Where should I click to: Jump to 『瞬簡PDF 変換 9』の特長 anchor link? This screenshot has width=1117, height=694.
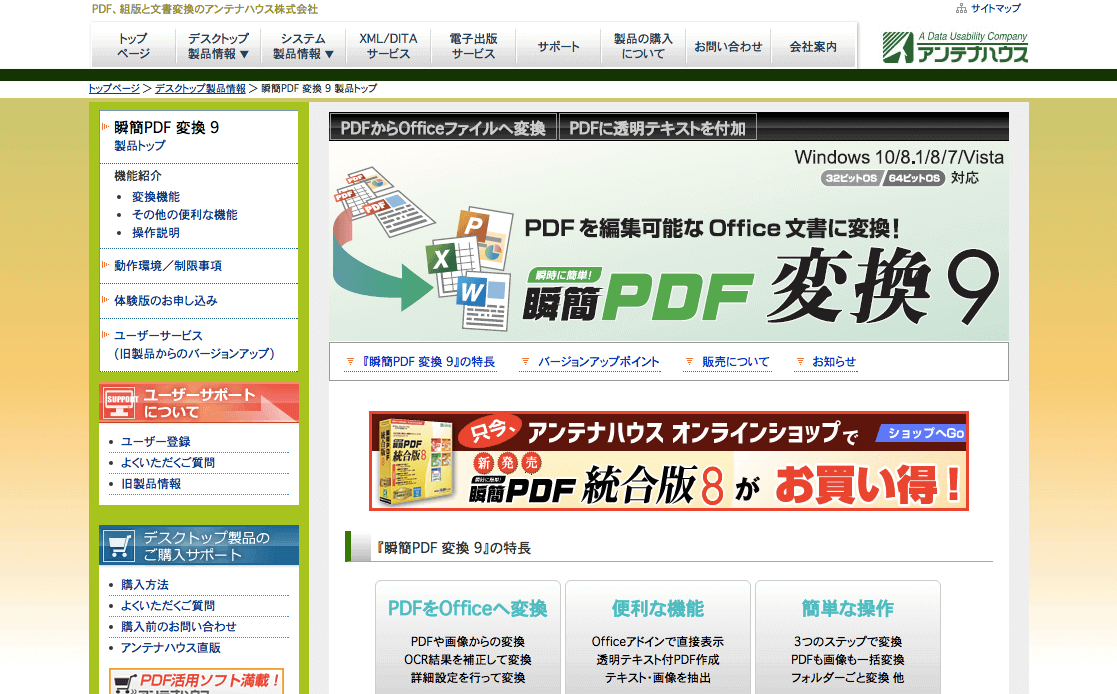428,362
